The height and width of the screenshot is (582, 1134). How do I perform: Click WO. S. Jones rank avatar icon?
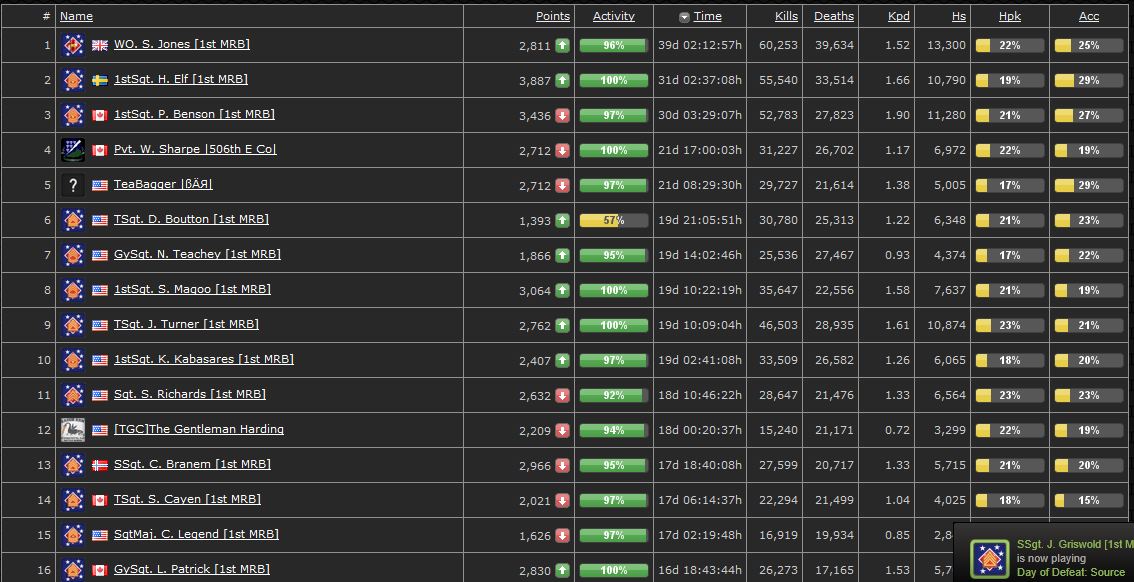(73, 45)
